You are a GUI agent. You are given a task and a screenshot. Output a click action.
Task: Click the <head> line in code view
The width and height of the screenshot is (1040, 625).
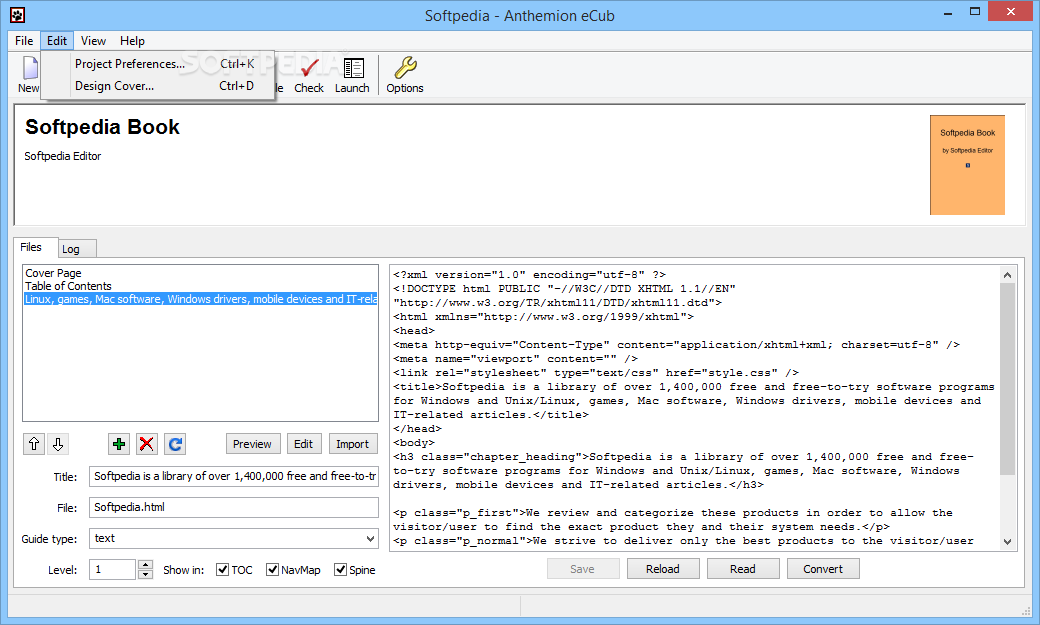click(414, 330)
